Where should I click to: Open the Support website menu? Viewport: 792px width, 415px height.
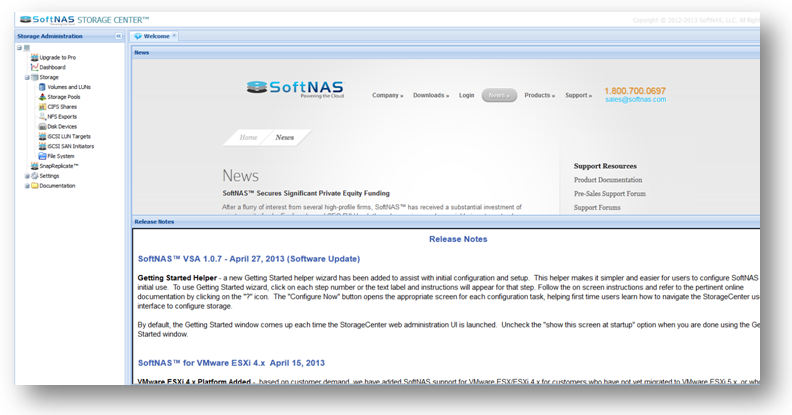click(578, 95)
